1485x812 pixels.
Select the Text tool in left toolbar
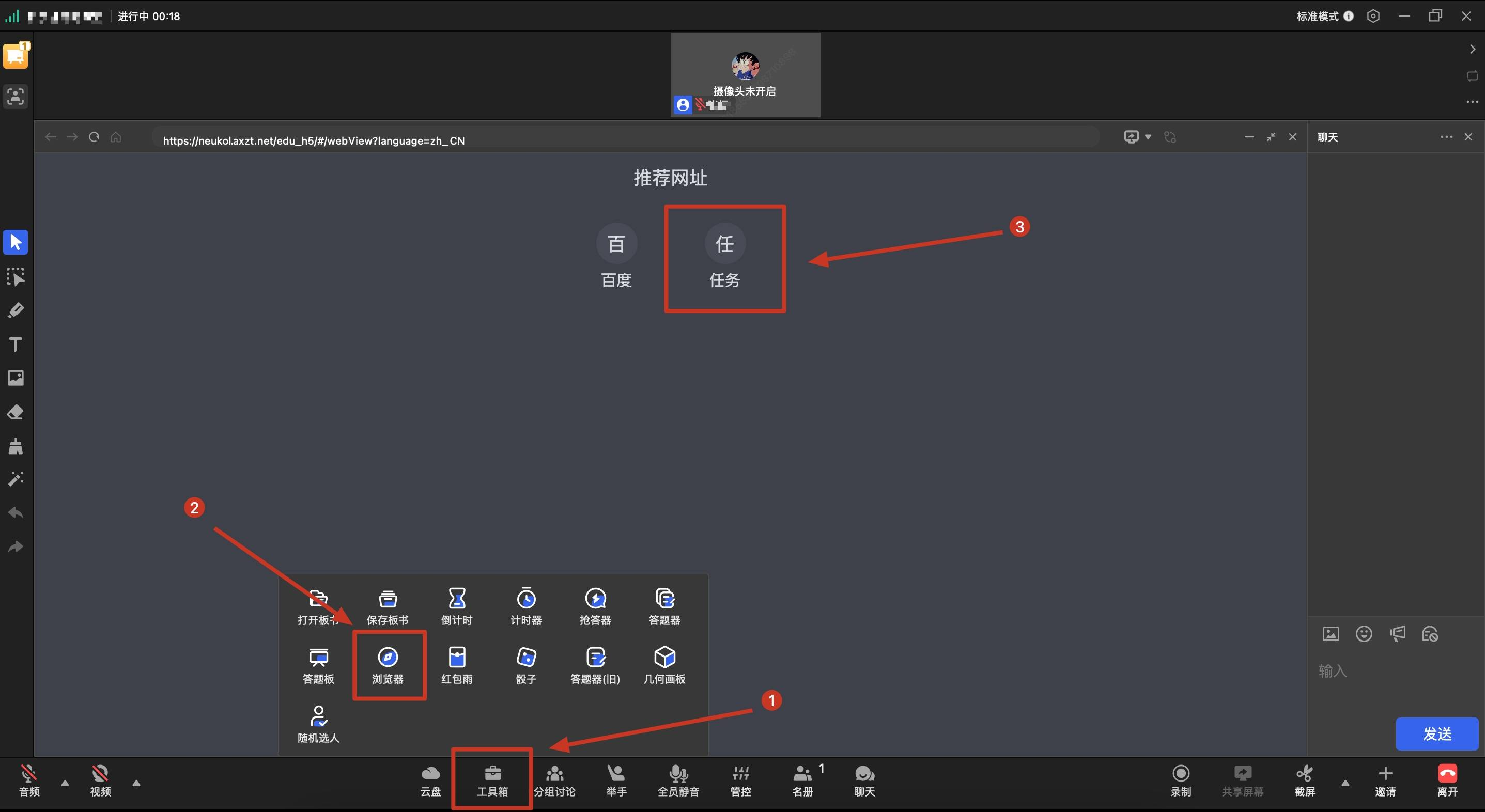coord(16,344)
